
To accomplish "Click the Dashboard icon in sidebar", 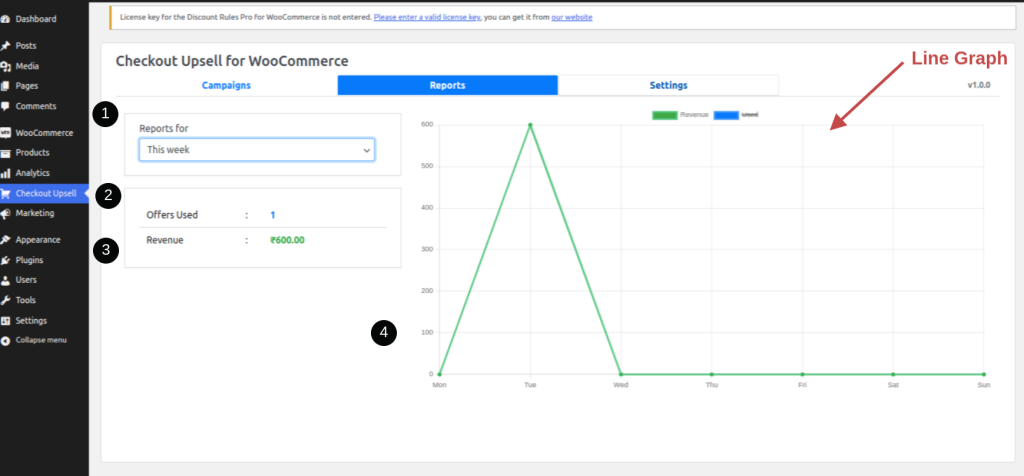I will pyautogui.click(x=6, y=19).
